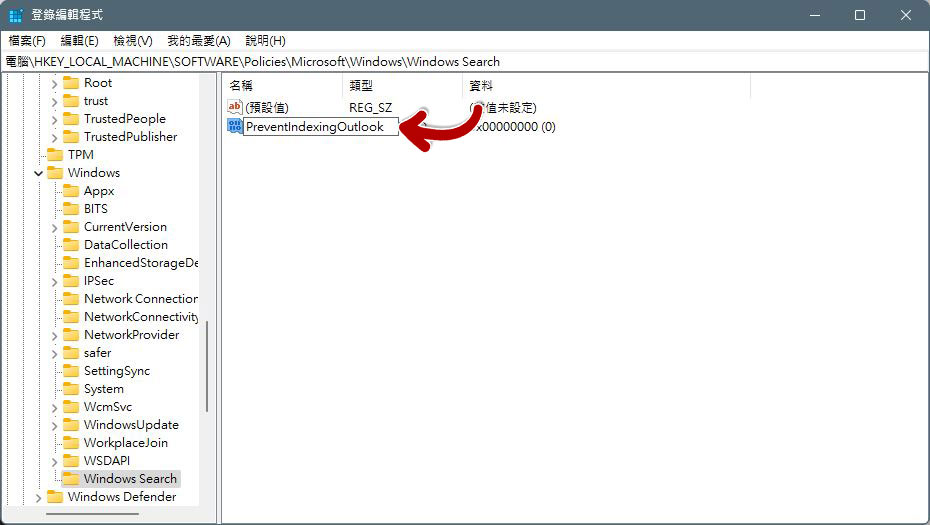Screen dimensions: 930x525
Task: Click the PreventIndexingOutlook DWORD value icon
Action: (235, 126)
